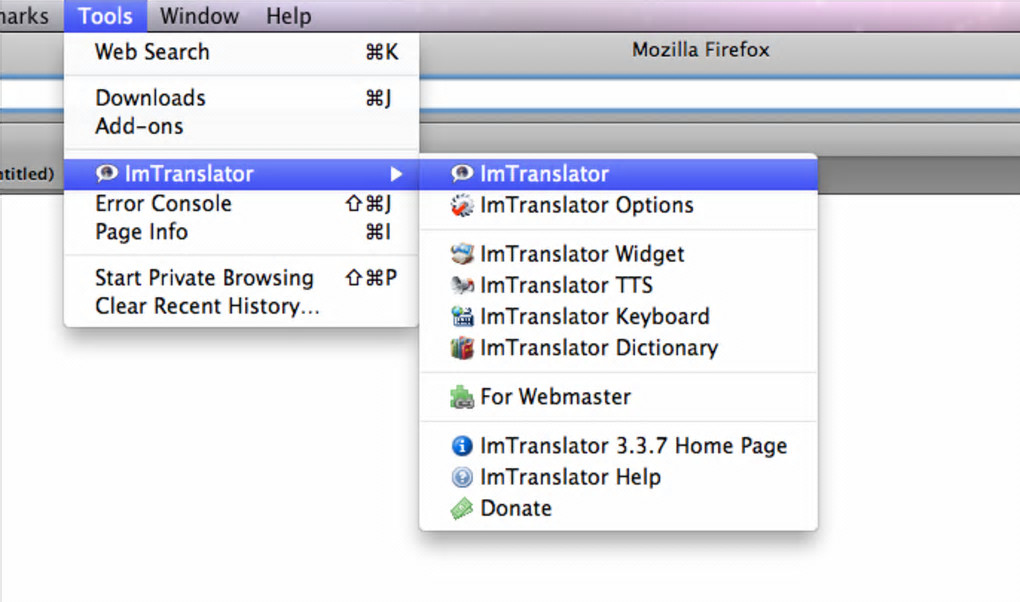This screenshot has width=1020, height=602.
Task: Select Clear Recent History option
Action: (x=207, y=307)
